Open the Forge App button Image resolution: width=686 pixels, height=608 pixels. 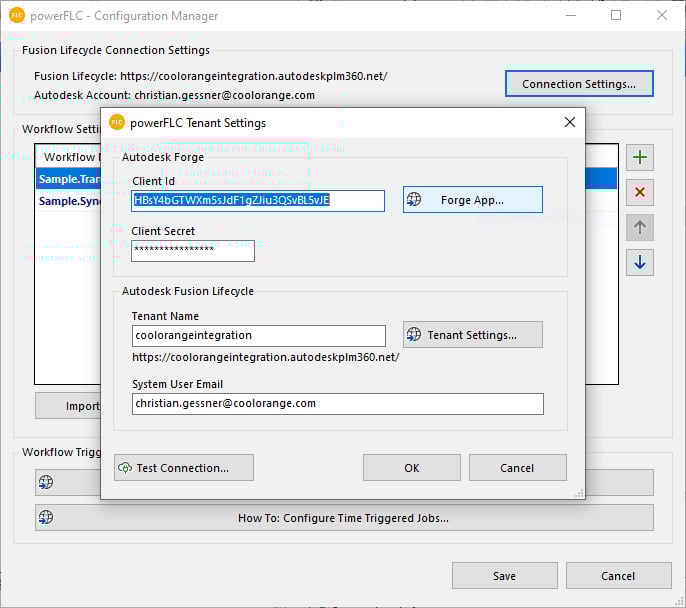coord(472,200)
